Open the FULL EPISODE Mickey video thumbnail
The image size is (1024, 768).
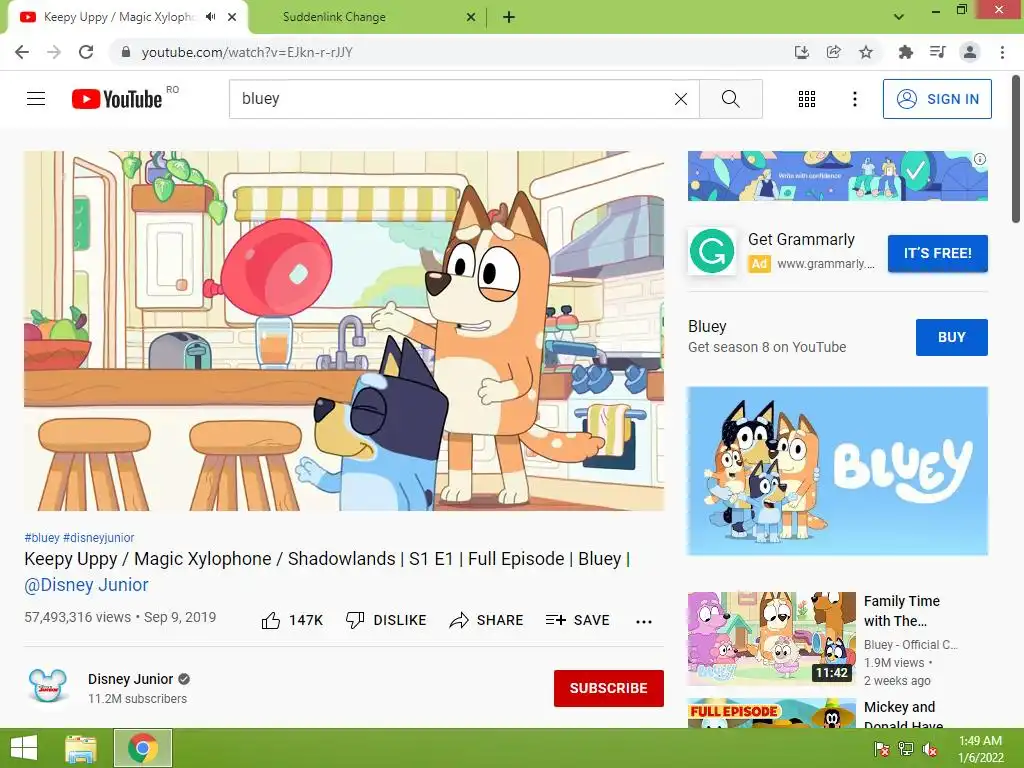pos(771,713)
